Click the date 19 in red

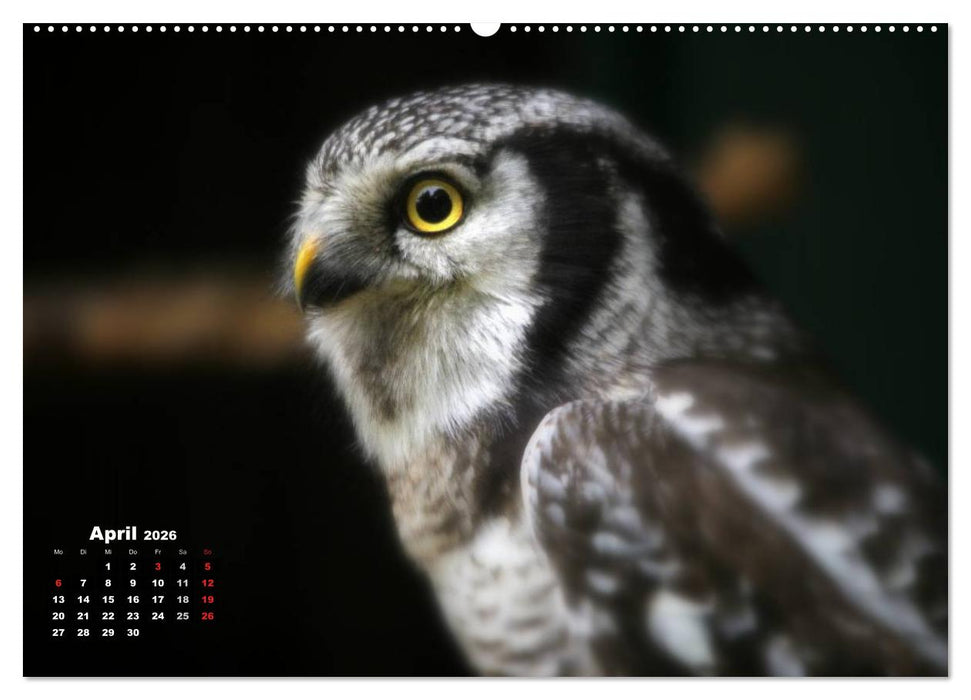pyautogui.click(x=208, y=599)
